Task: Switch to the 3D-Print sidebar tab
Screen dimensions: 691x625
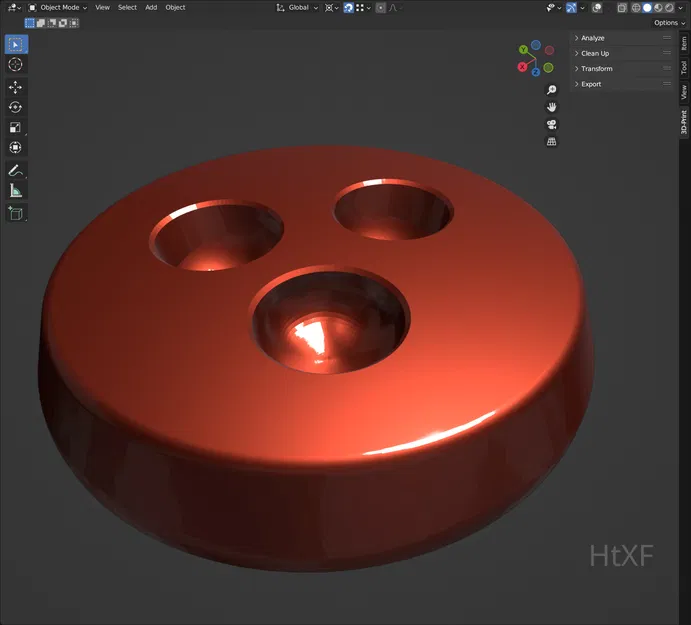Action: [x=684, y=122]
